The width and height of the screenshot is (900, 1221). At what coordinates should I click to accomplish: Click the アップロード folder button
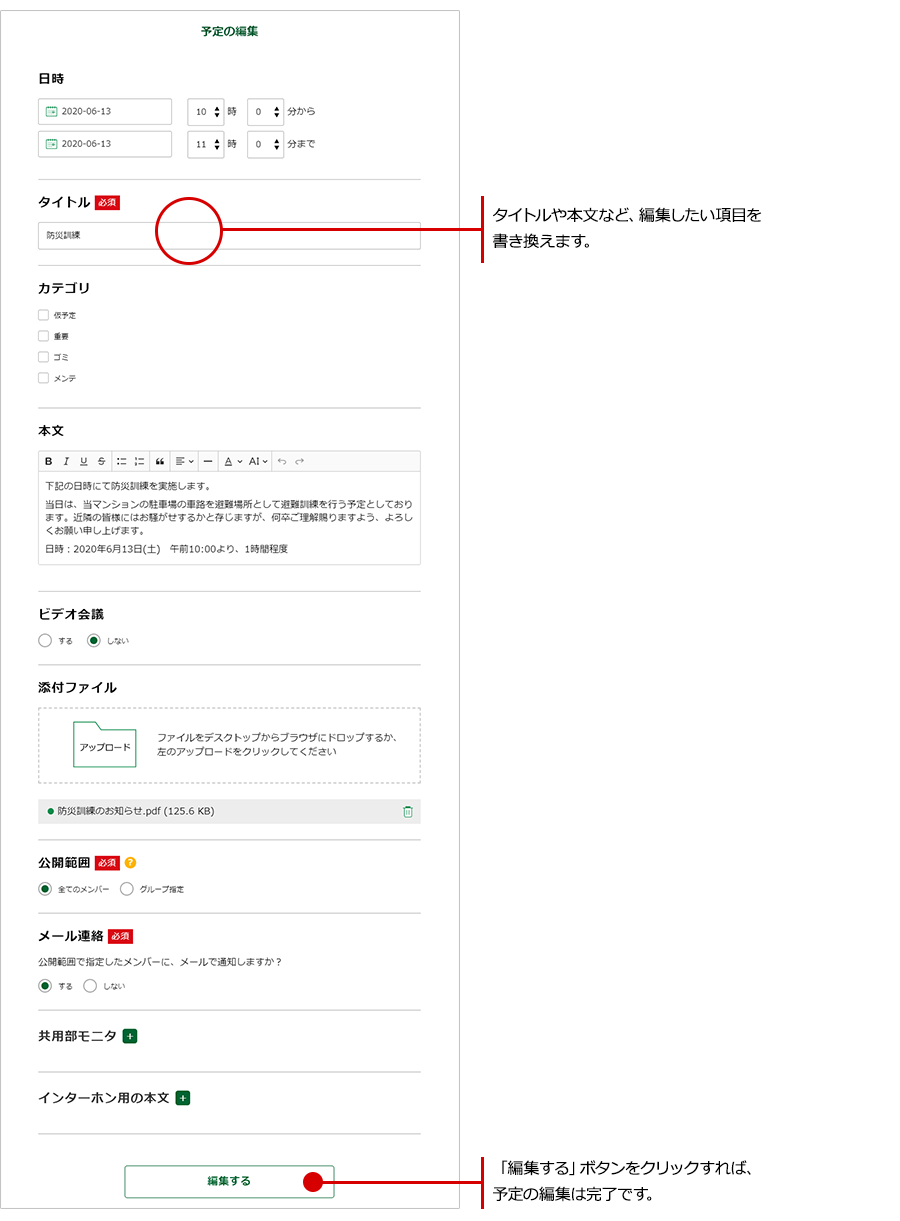coord(104,746)
